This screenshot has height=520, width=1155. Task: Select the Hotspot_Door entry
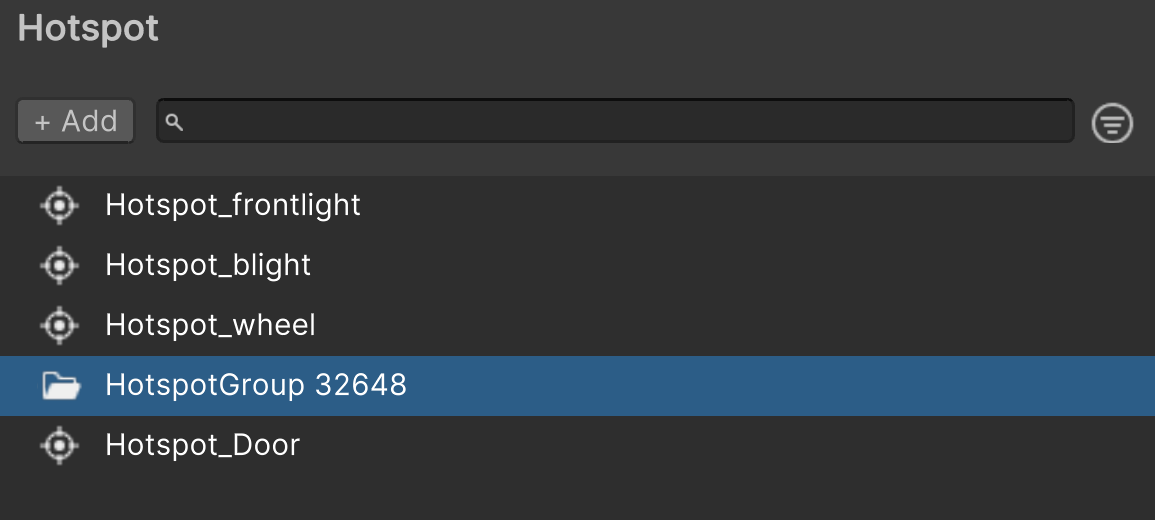pyautogui.click(x=203, y=446)
